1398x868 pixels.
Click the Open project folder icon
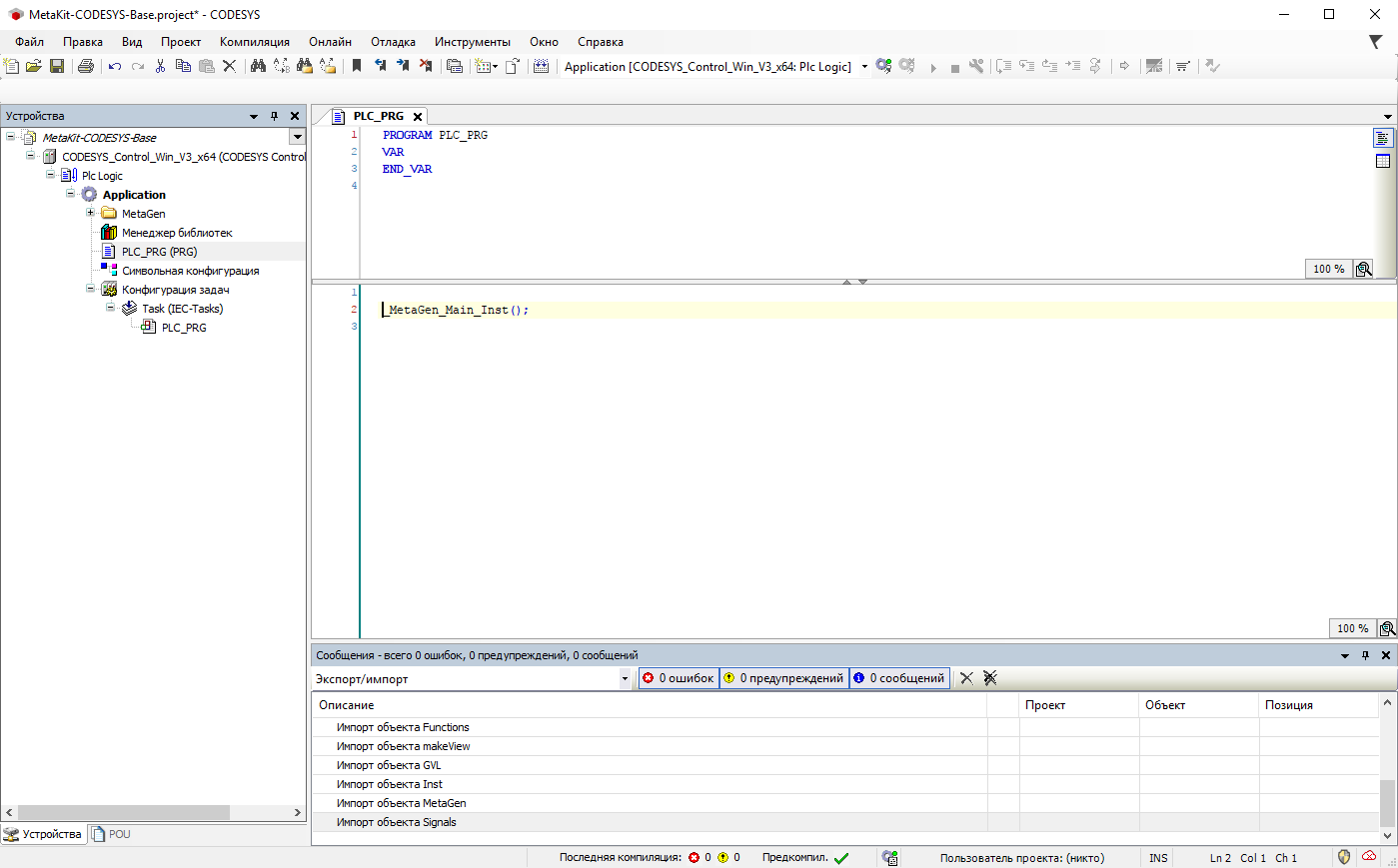pyautogui.click(x=34, y=66)
